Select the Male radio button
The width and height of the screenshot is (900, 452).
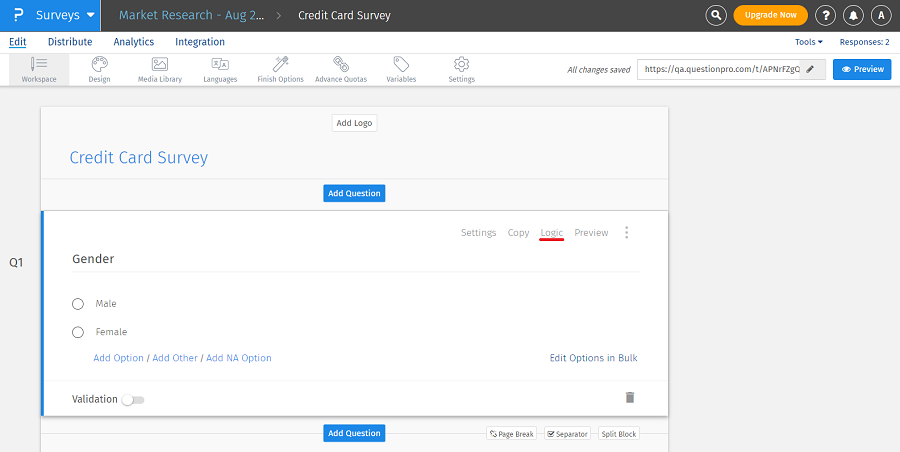pos(78,304)
